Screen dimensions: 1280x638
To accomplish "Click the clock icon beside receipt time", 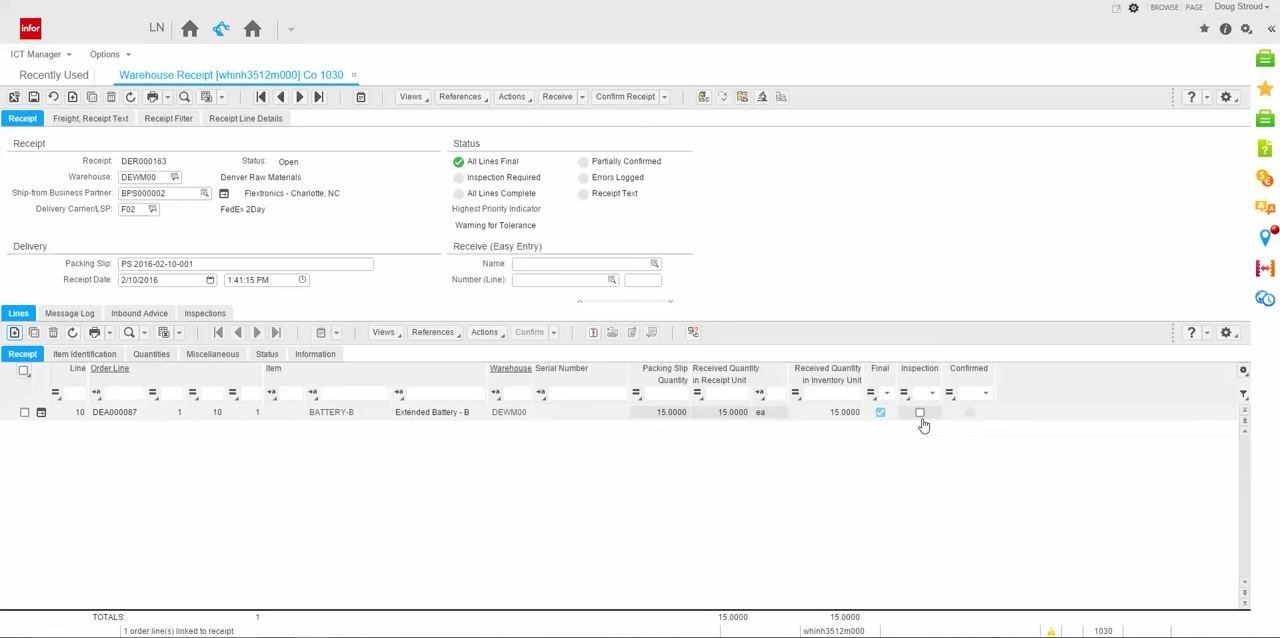I will point(302,280).
